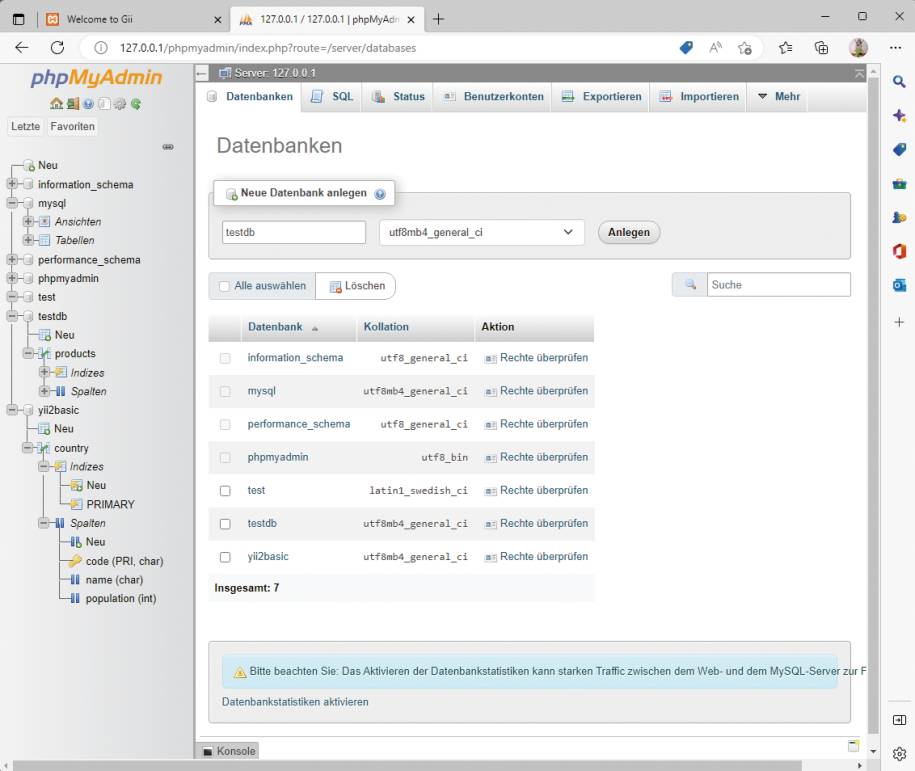The height and width of the screenshot is (771, 915).
Task: Switch to the Status tab
Action: pos(399,96)
